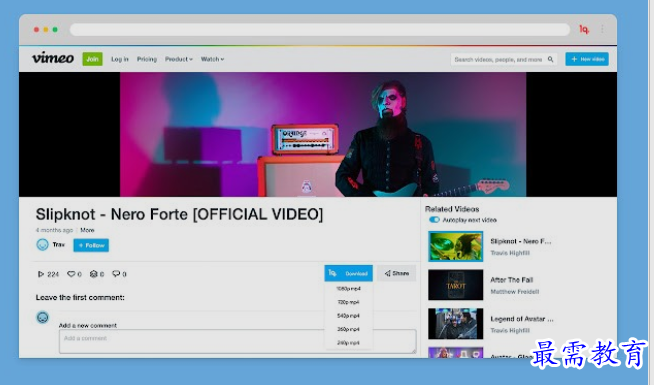The width and height of the screenshot is (654, 385).
Task: Click the Add a comment text box
Action: tap(238, 341)
